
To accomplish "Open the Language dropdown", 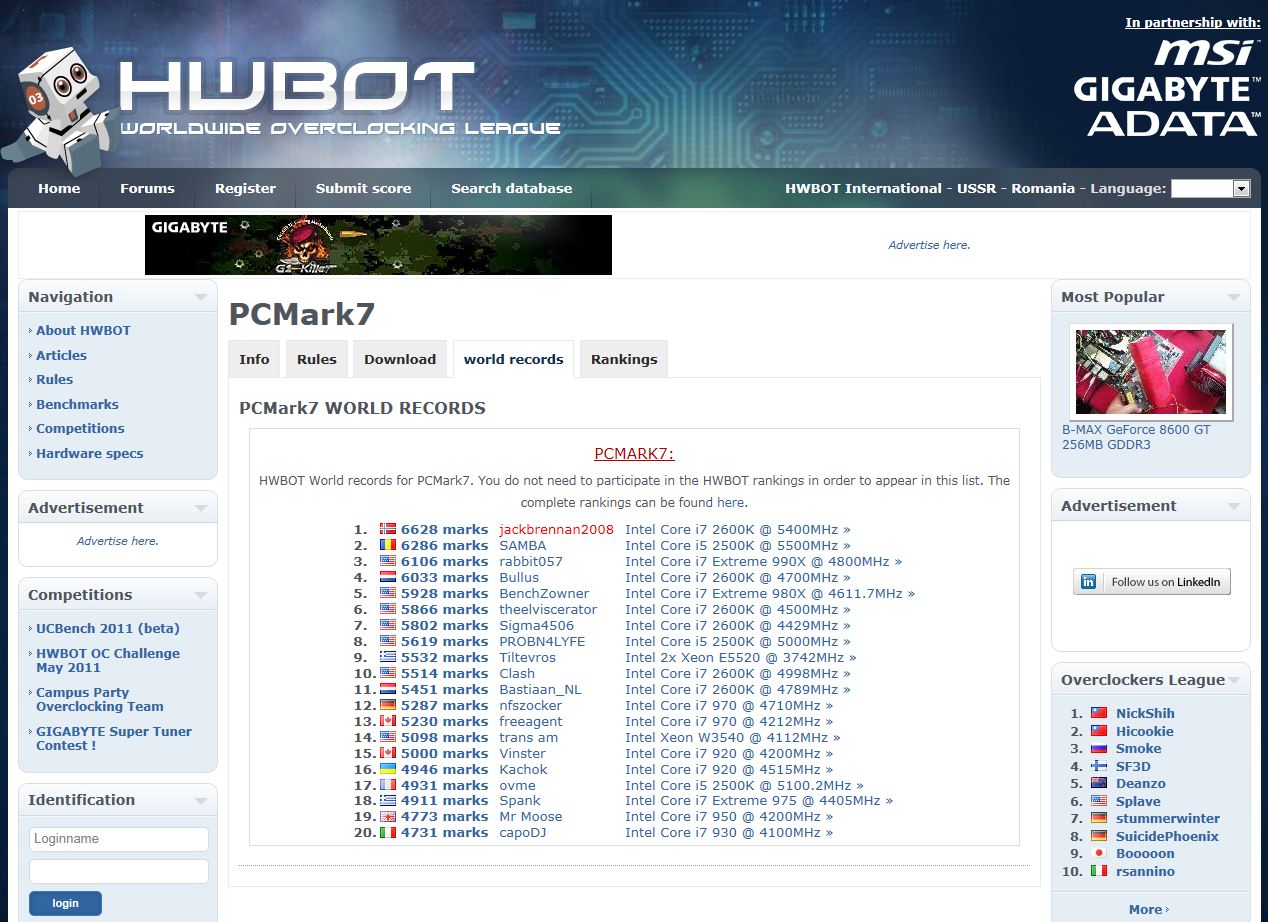I will (1211, 188).
